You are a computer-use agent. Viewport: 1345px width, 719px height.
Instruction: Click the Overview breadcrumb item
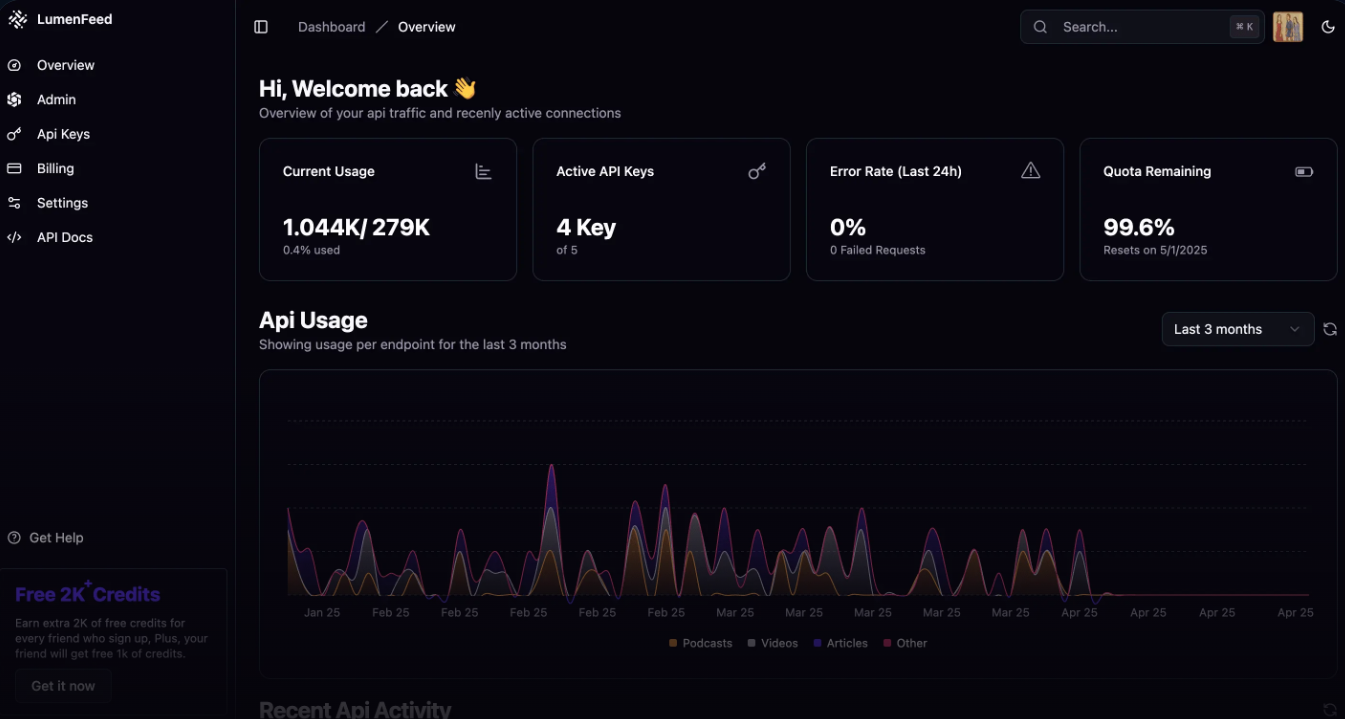click(427, 27)
